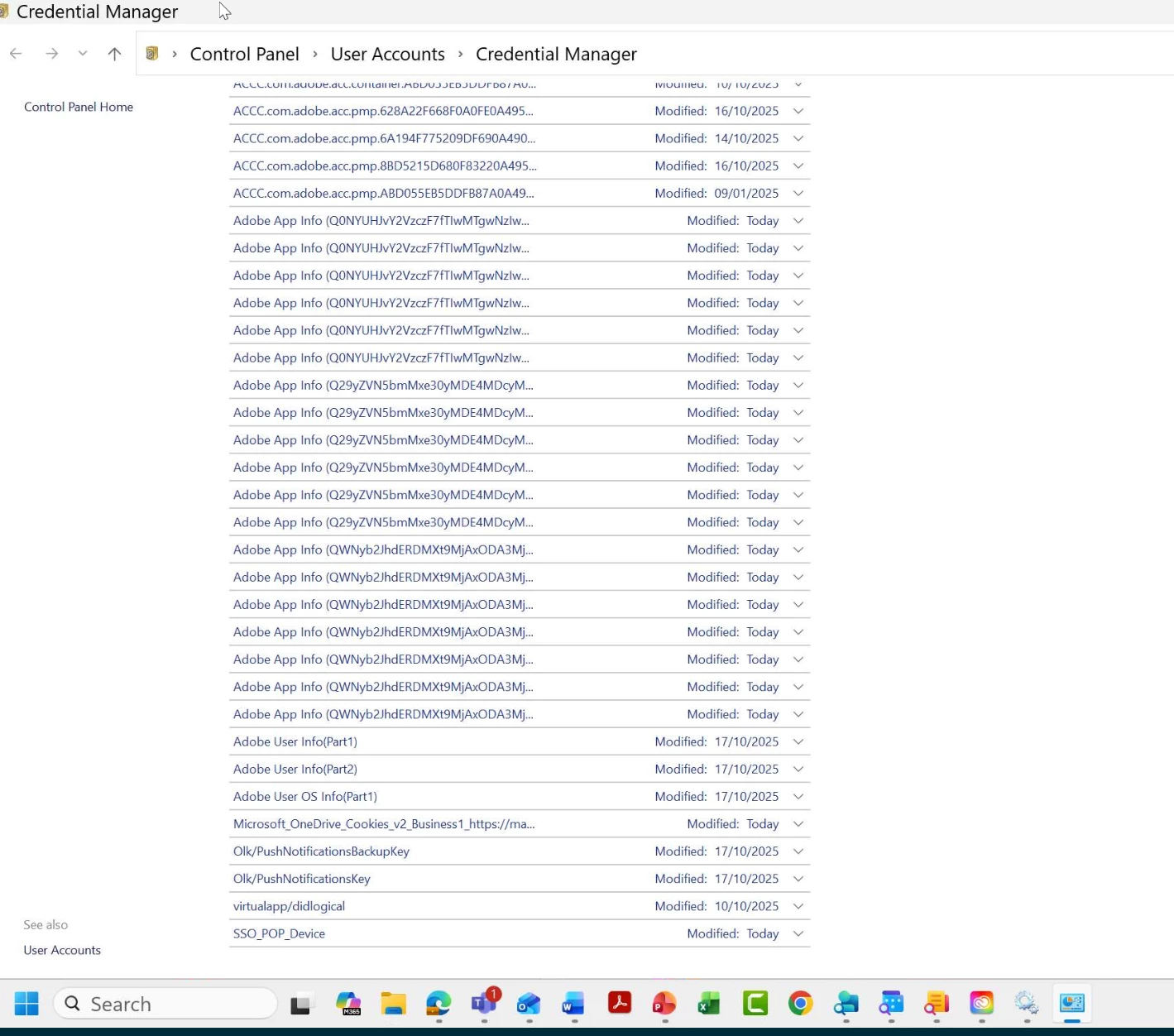
Task: Select ACCC.com.adobe.acc.pmp.ABD055EB5DDFB87A0A49 credential name
Action: pos(384,193)
